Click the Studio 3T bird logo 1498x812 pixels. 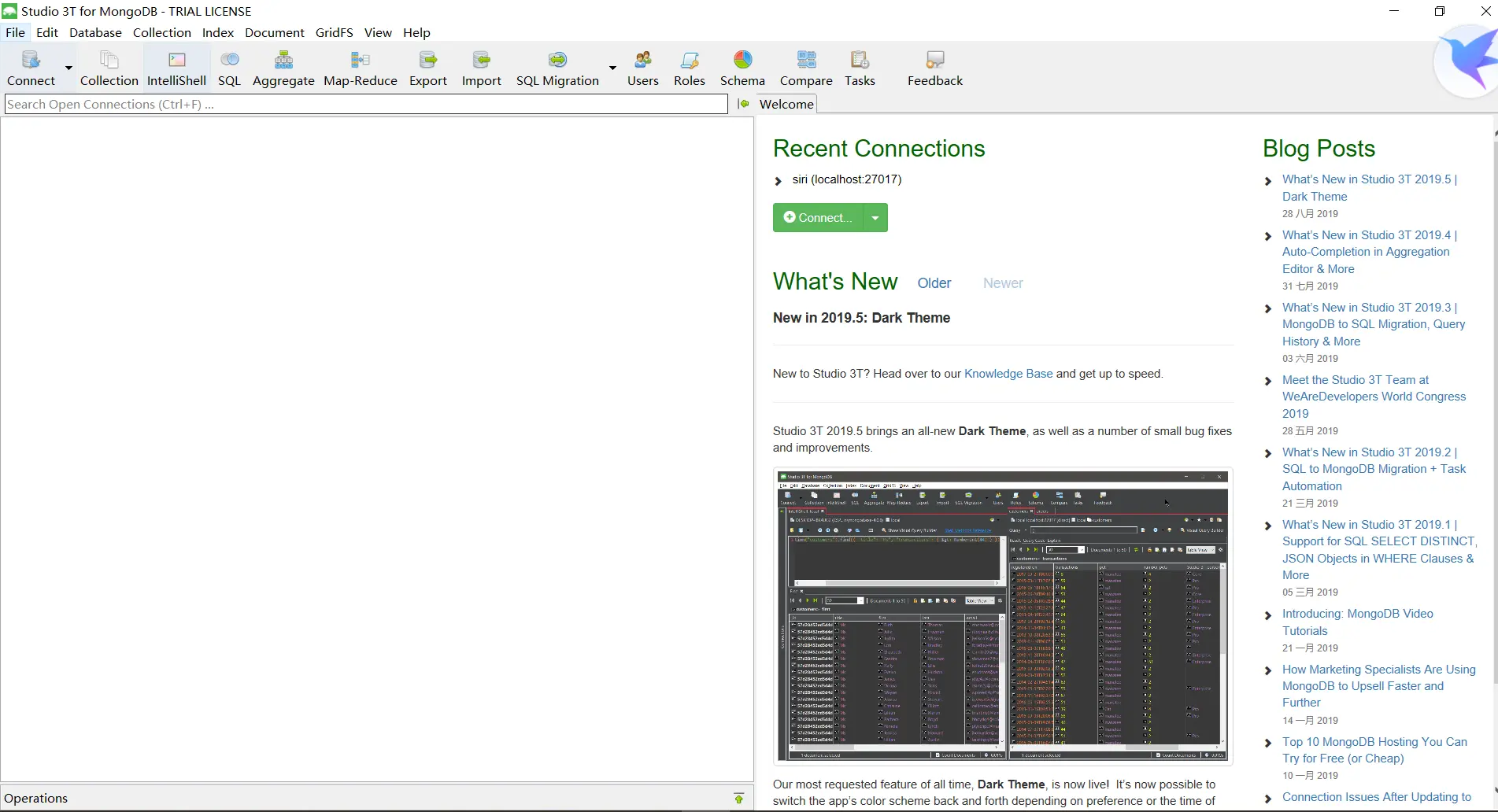(x=1467, y=61)
